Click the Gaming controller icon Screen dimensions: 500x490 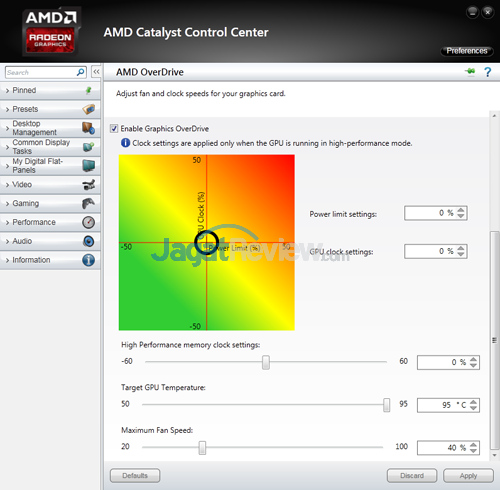[89, 203]
